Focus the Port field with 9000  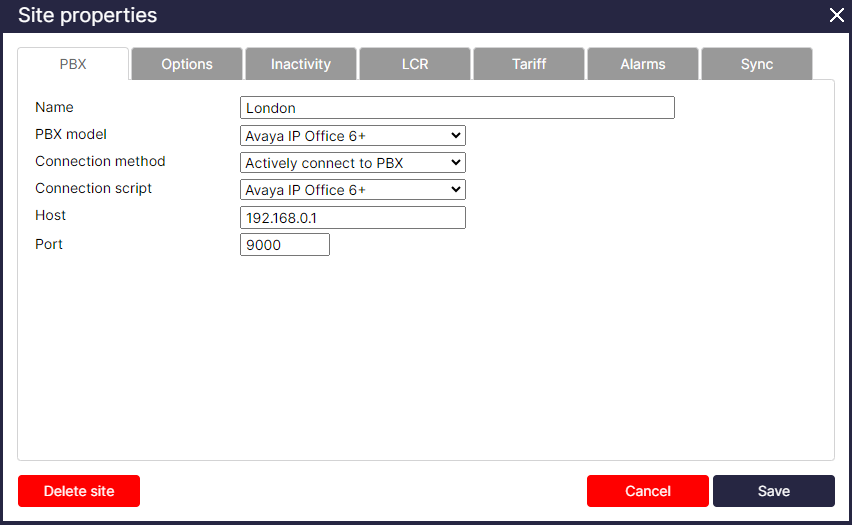click(285, 245)
